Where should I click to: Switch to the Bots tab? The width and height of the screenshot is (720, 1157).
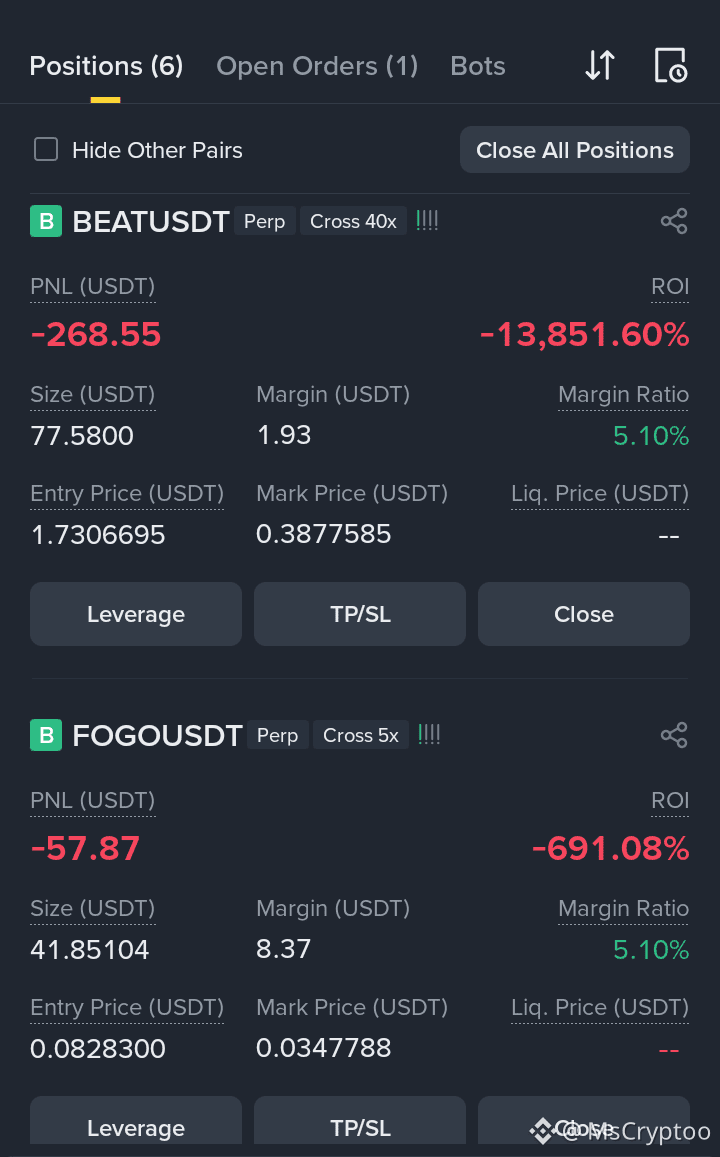478,66
